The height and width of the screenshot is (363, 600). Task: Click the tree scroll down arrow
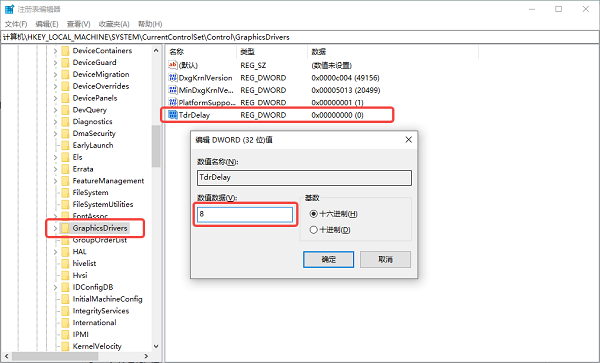click(x=156, y=346)
